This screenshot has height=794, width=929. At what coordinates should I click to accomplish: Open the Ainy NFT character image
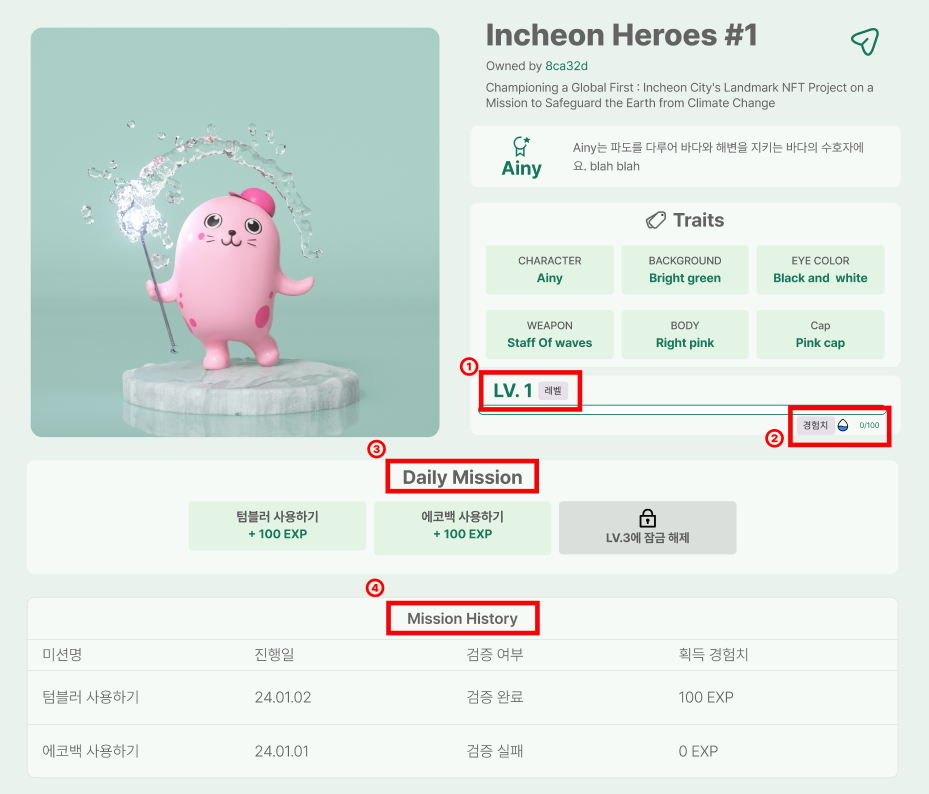click(235, 232)
